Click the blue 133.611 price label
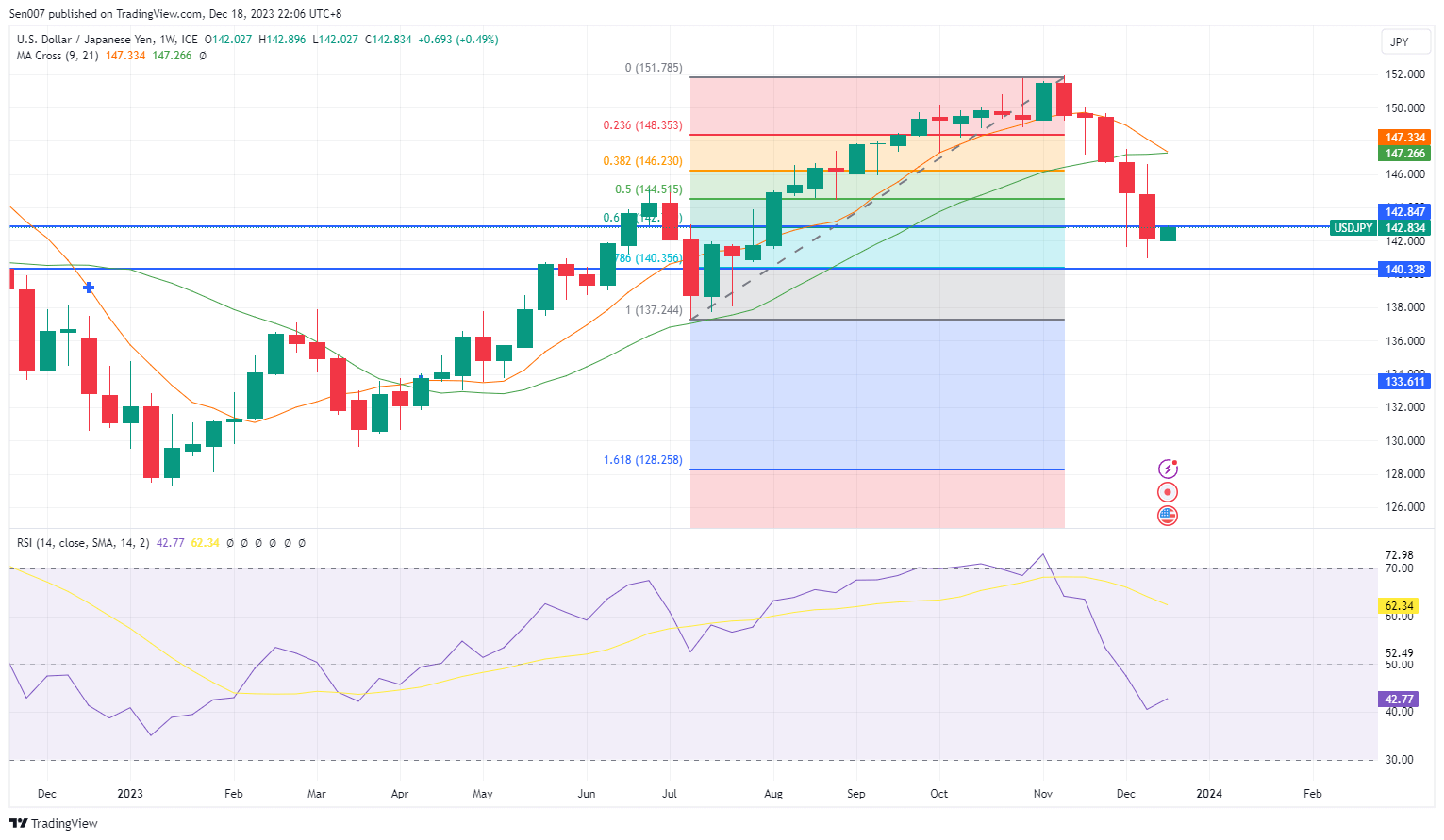1444x840 pixels. [x=1404, y=382]
